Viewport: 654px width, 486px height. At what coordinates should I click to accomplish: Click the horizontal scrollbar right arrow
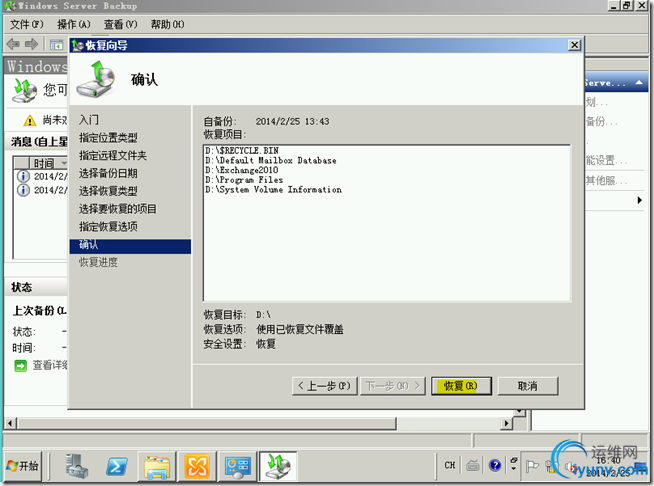(506, 423)
